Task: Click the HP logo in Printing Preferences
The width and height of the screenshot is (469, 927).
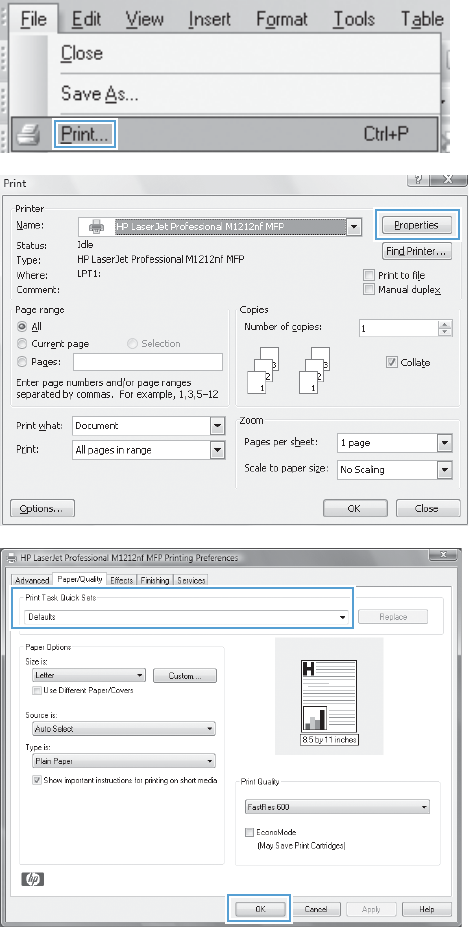Action: 35,879
